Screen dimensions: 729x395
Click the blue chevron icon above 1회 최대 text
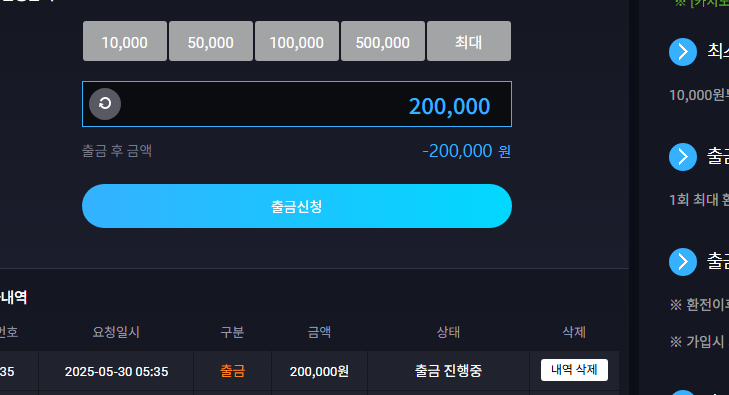[683, 157]
